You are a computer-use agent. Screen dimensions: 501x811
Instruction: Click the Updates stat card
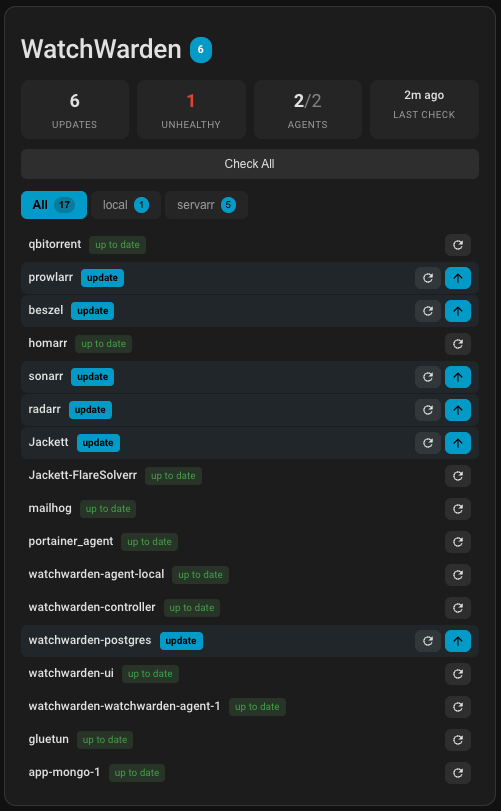click(x=75, y=110)
